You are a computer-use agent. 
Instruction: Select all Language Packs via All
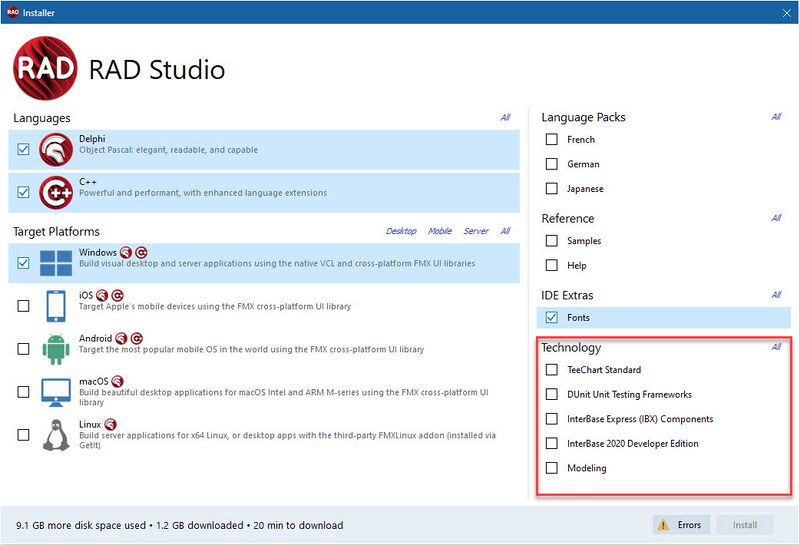[x=776, y=117]
